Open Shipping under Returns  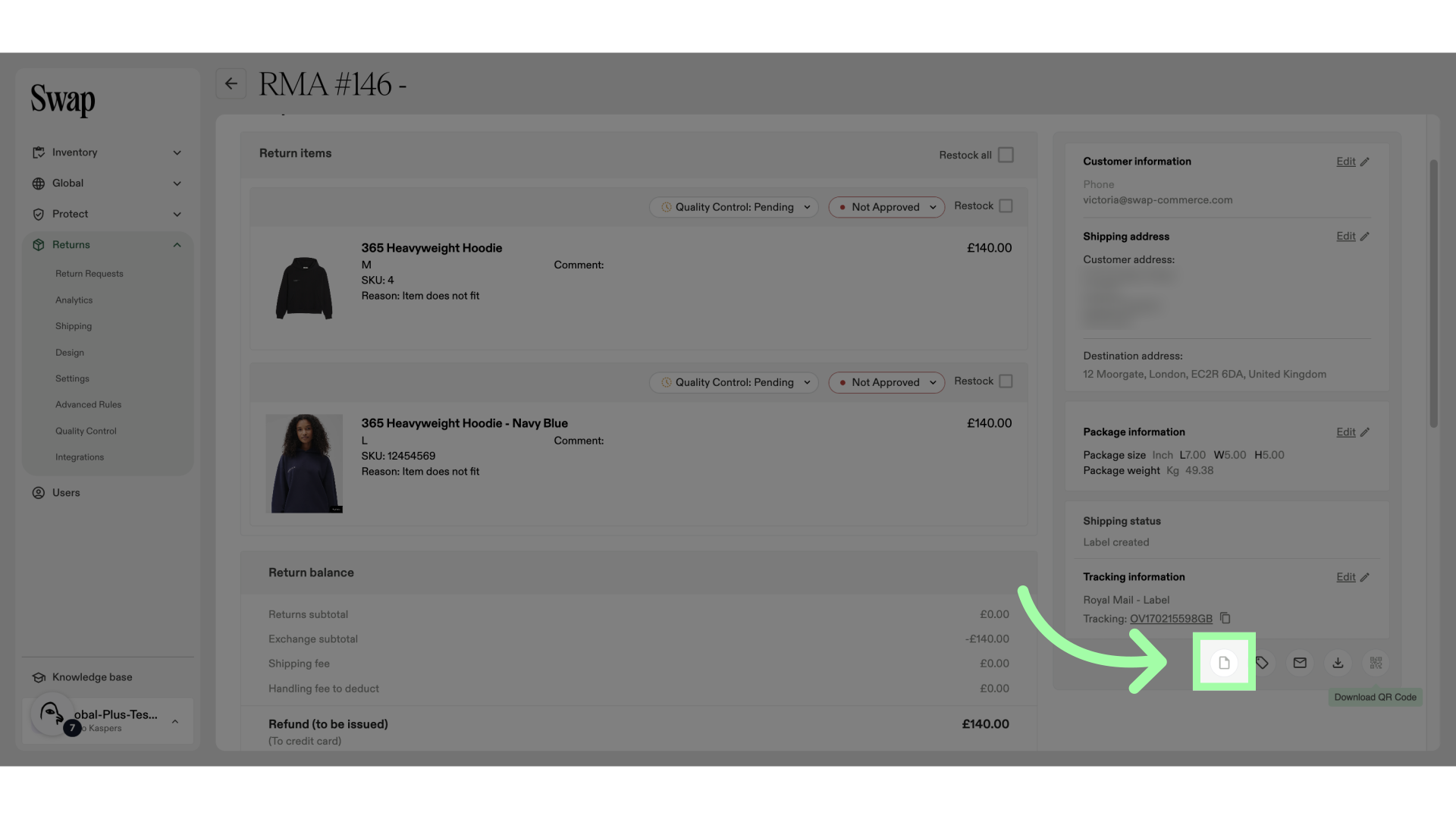[74, 326]
